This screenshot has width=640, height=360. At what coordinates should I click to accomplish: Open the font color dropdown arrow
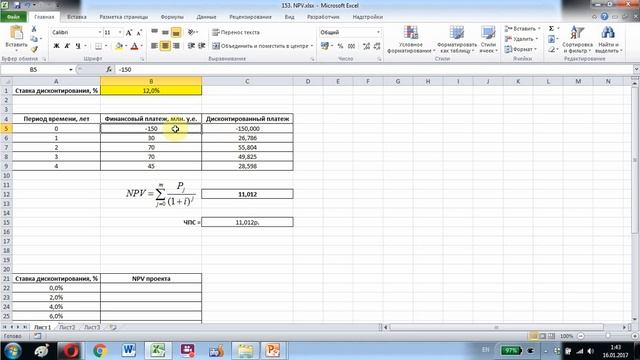coord(142,46)
